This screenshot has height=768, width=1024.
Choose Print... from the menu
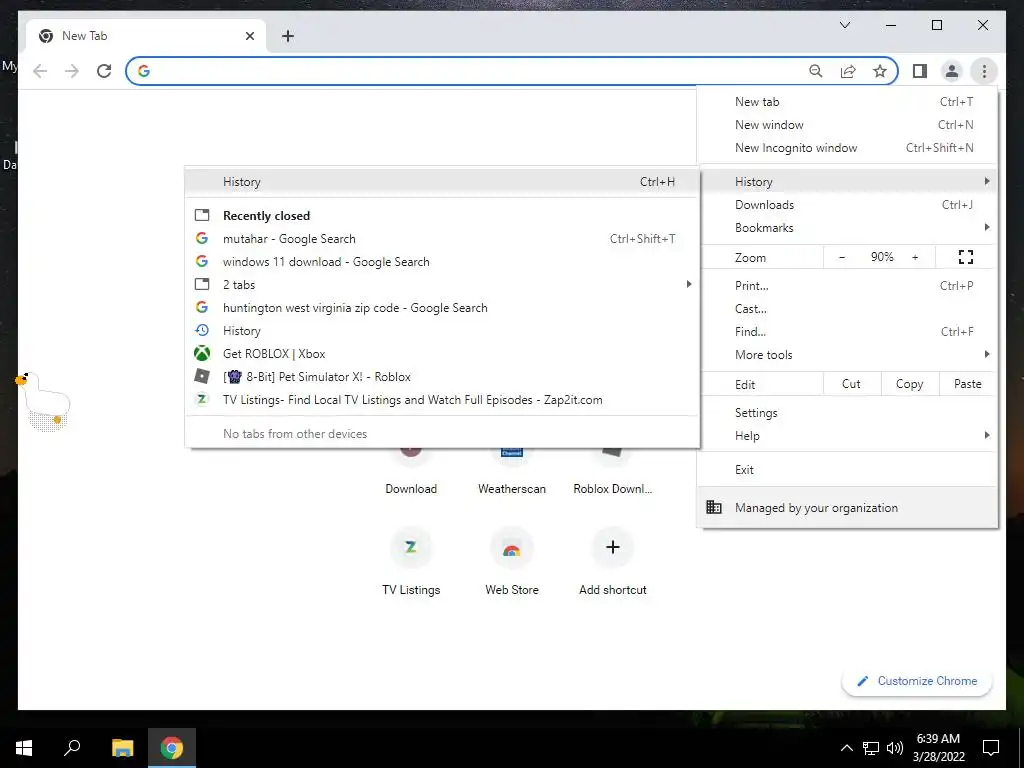(x=847, y=285)
